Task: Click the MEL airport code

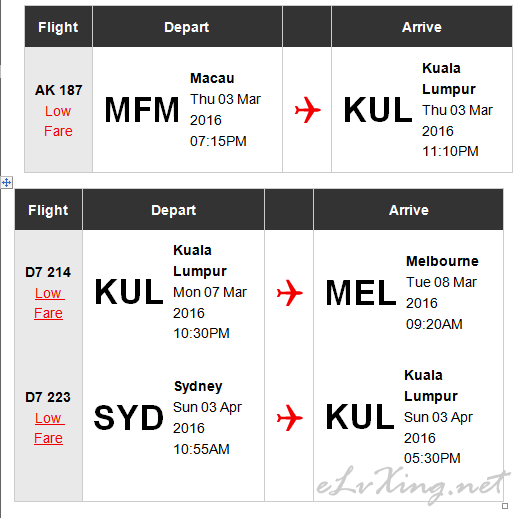Action: point(361,293)
